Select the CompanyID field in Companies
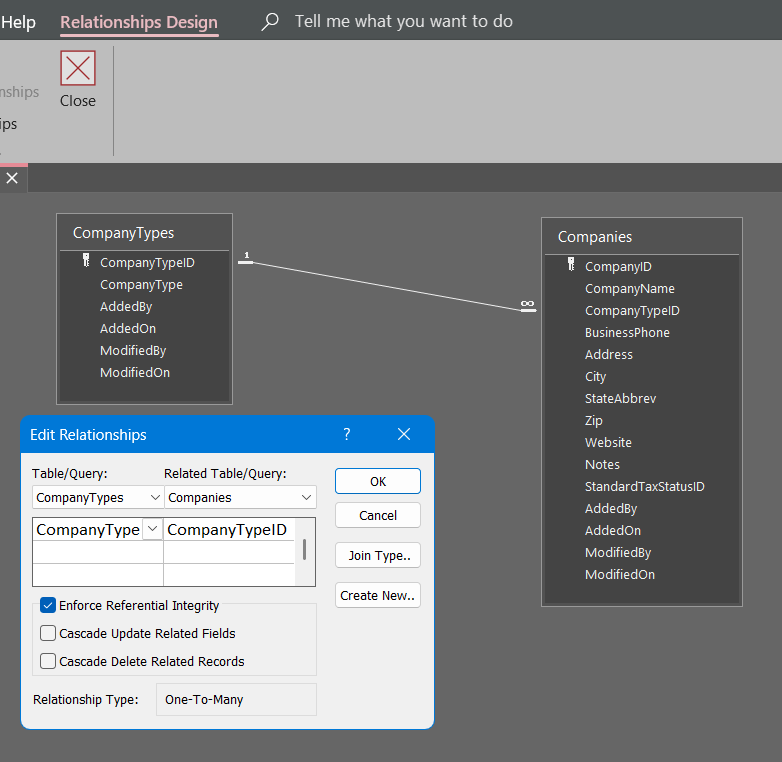The height and width of the screenshot is (762, 782). pyautogui.click(x=618, y=267)
